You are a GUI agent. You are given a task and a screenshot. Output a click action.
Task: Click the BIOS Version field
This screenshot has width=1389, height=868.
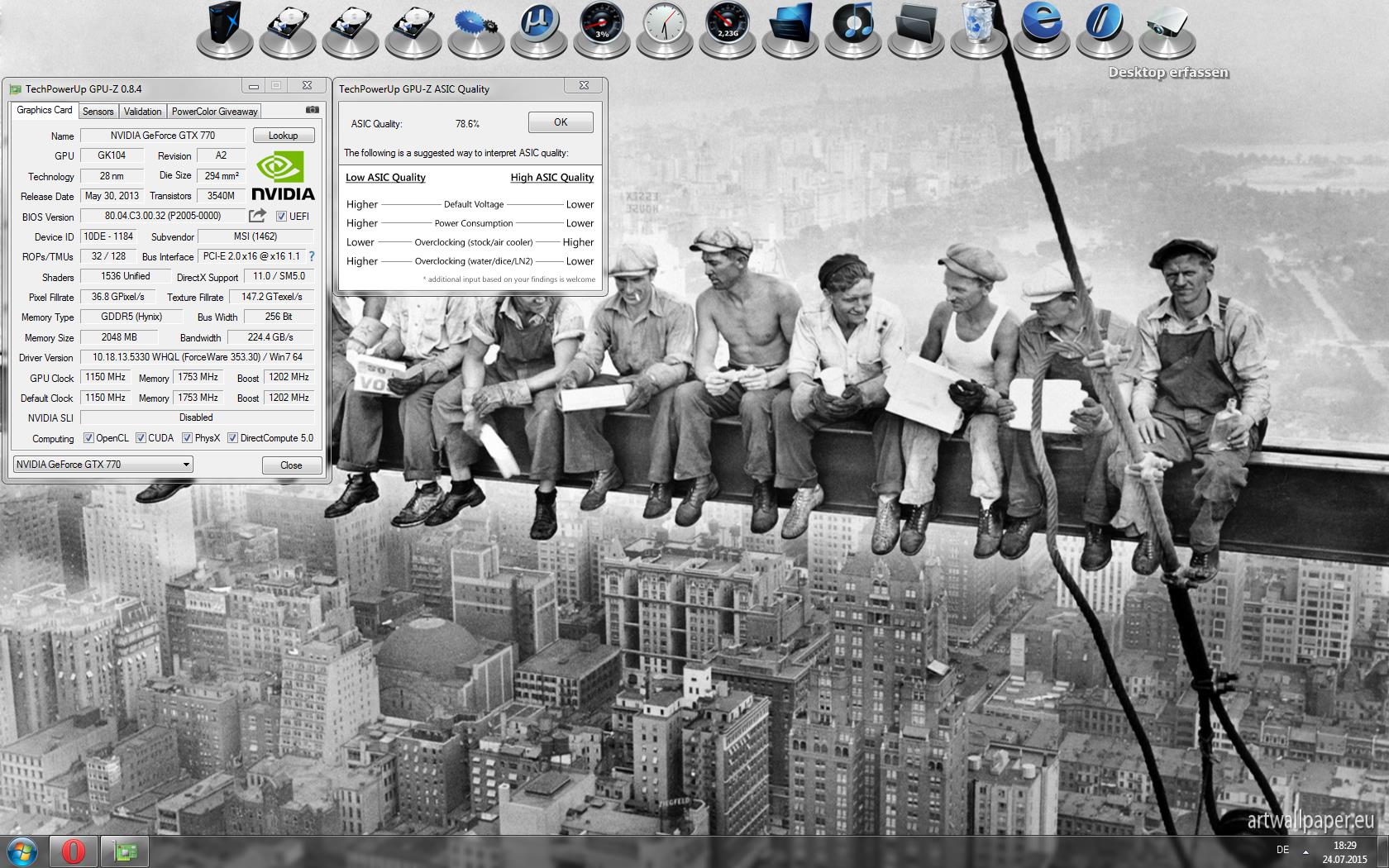coord(163,216)
